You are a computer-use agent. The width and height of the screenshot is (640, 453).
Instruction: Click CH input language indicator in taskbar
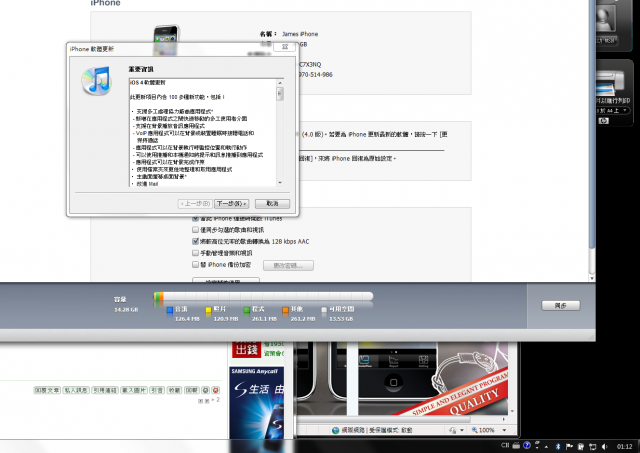click(x=505, y=446)
